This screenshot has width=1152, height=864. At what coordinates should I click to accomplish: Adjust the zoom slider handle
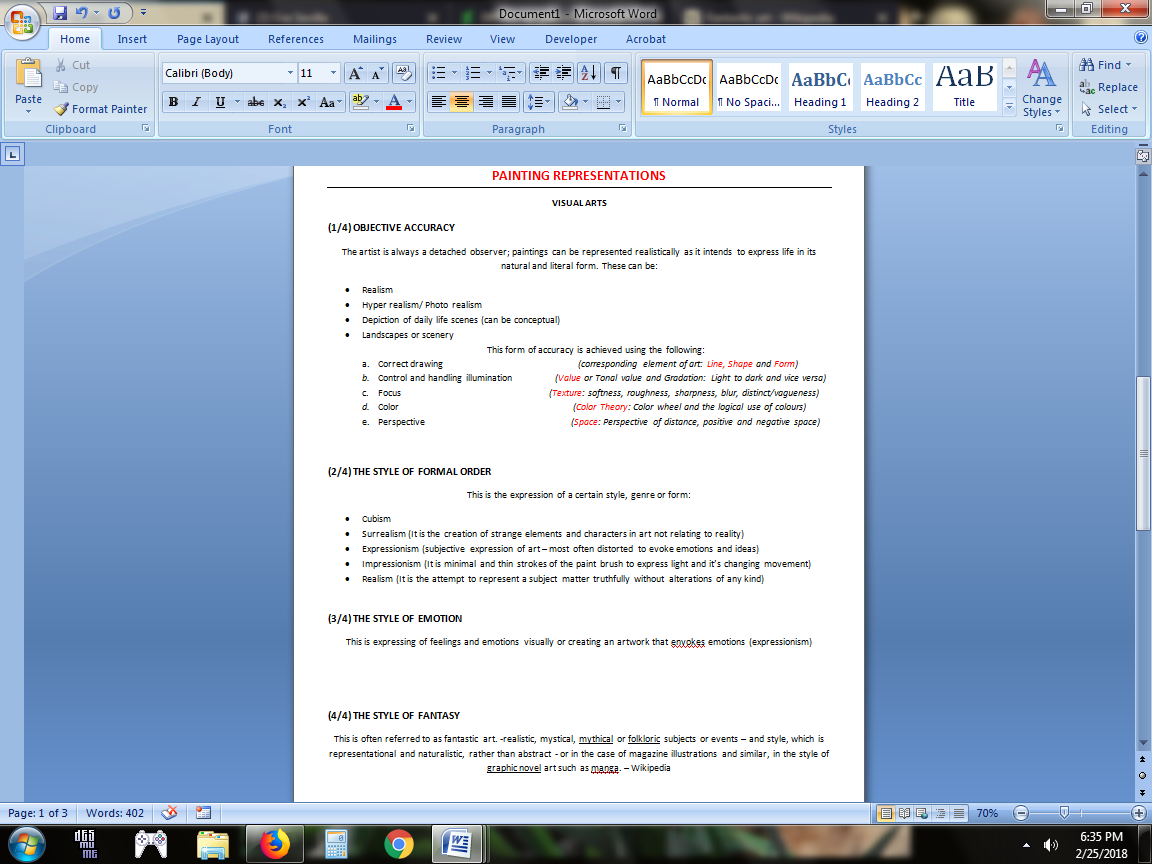pyautogui.click(x=1064, y=813)
